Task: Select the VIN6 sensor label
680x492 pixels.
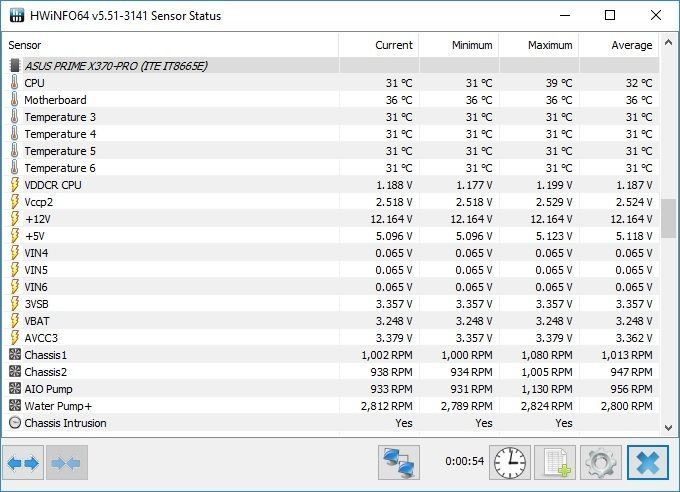Action: click(x=36, y=286)
